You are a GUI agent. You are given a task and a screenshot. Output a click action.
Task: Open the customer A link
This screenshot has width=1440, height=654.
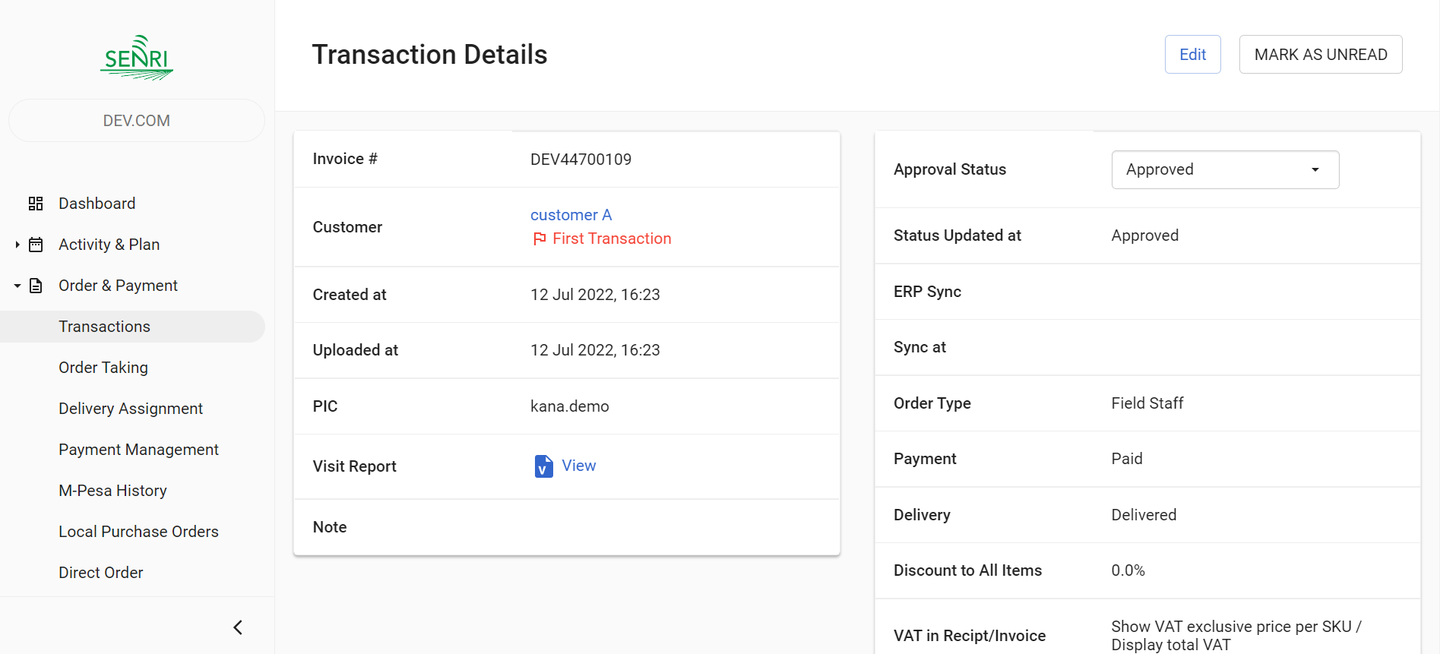click(570, 215)
